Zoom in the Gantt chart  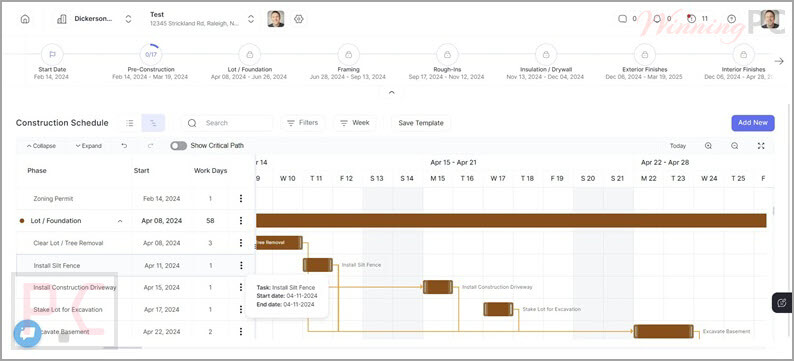click(x=708, y=146)
